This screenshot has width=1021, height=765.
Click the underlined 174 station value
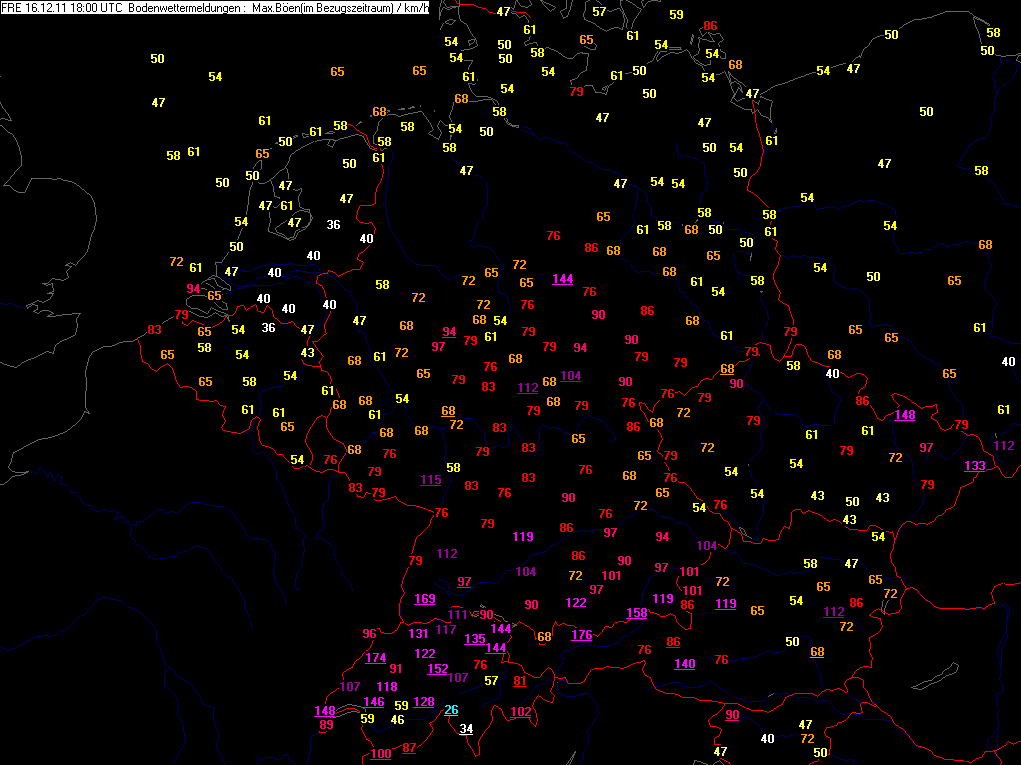376,658
